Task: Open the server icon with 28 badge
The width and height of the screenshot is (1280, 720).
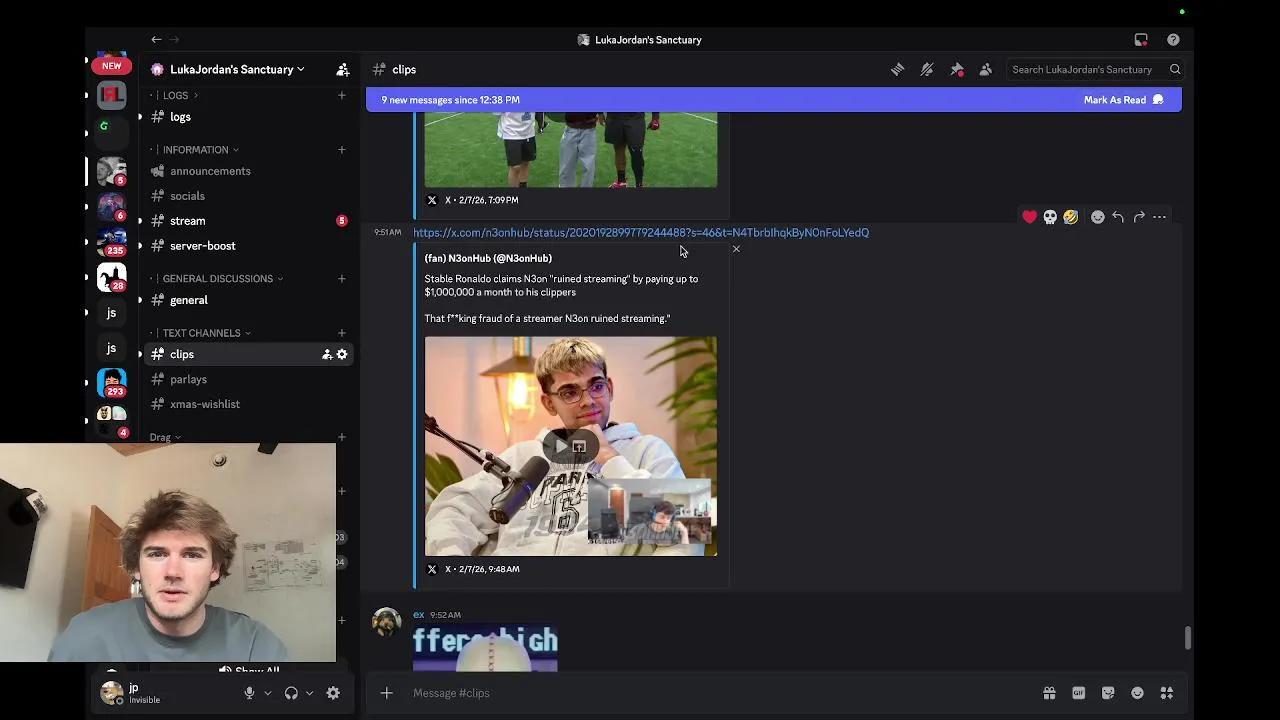Action: tap(111, 277)
